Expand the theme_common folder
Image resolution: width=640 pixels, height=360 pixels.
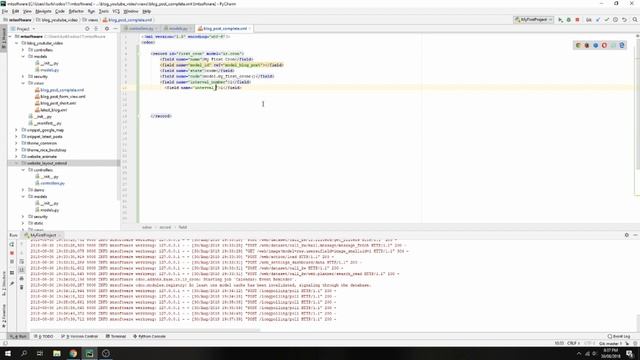point(17,143)
